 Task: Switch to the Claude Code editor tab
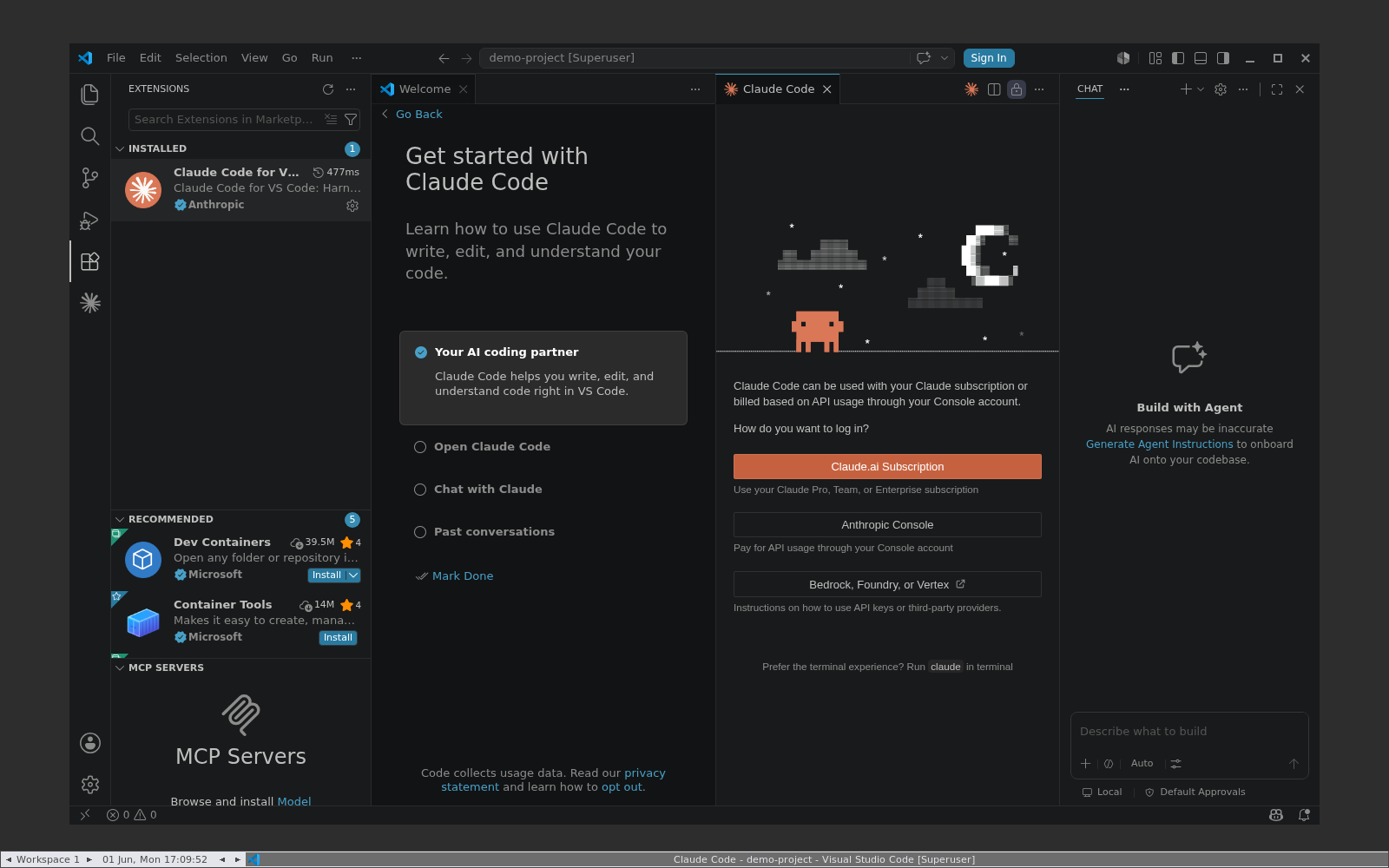[778, 89]
